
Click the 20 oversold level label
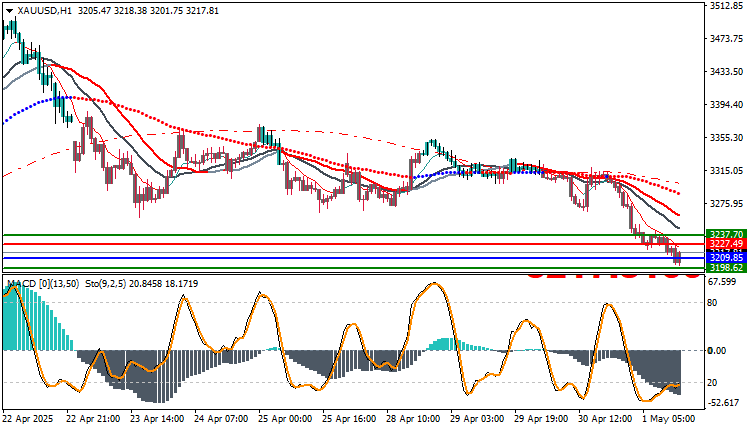(x=712, y=383)
